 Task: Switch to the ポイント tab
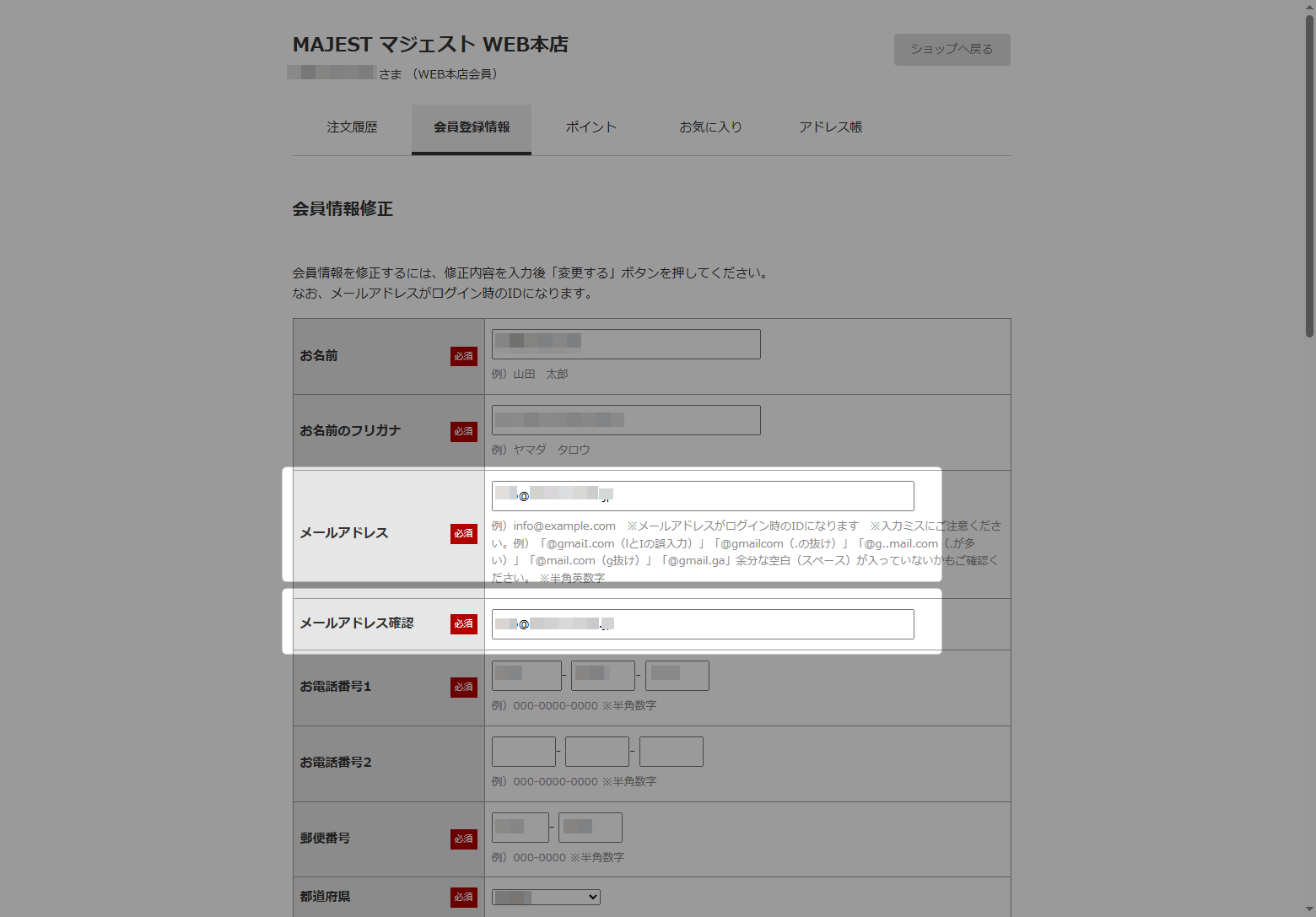591,127
